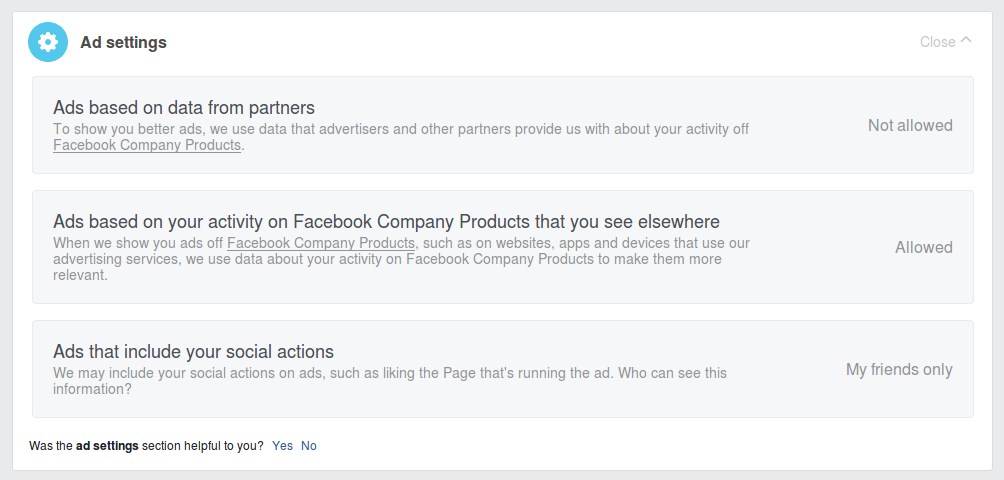This screenshot has height=480, width=1004.
Task: Expand the Ads based on data from partners heading
Action: coord(184,107)
